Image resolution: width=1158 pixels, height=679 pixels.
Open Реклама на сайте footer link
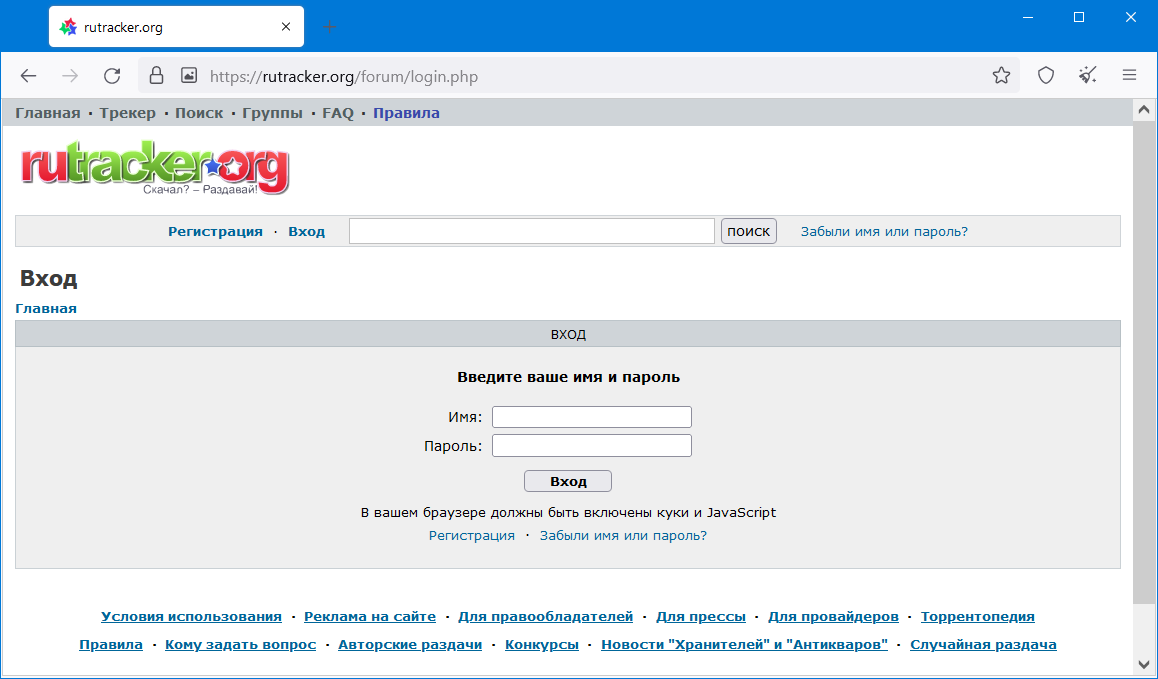tap(370, 616)
